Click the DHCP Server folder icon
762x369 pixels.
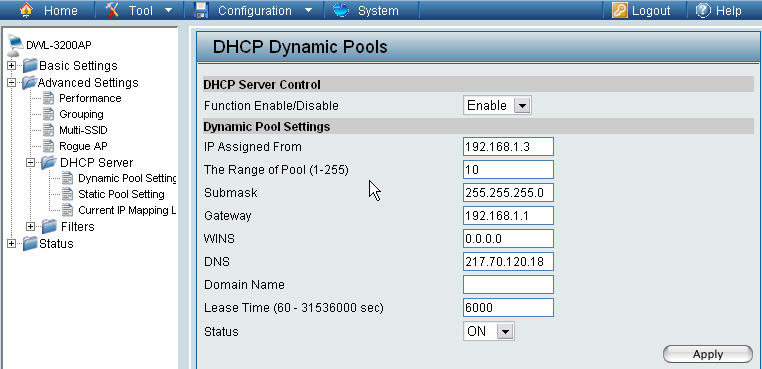(x=48, y=162)
